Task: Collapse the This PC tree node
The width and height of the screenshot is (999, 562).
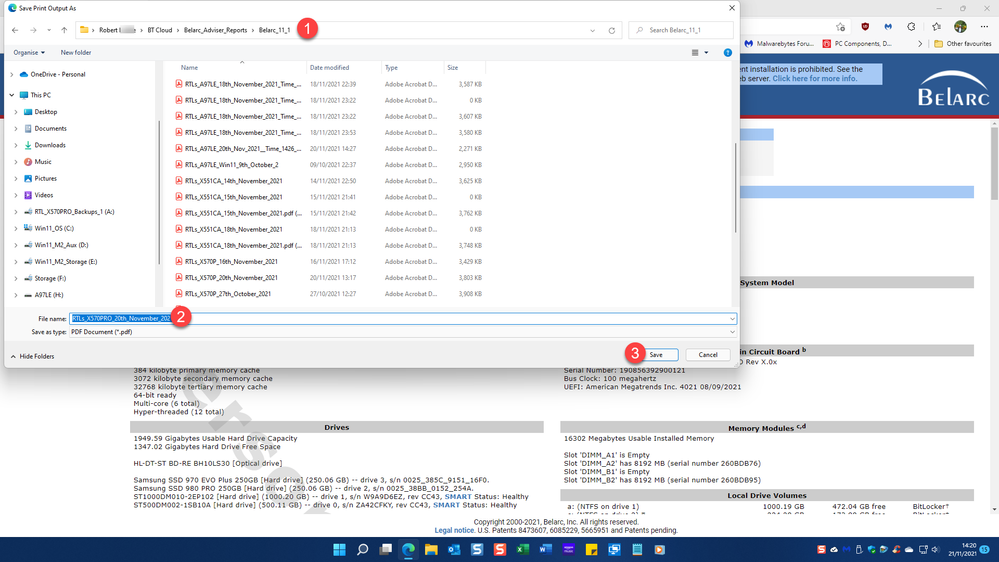Action: [12, 95]
